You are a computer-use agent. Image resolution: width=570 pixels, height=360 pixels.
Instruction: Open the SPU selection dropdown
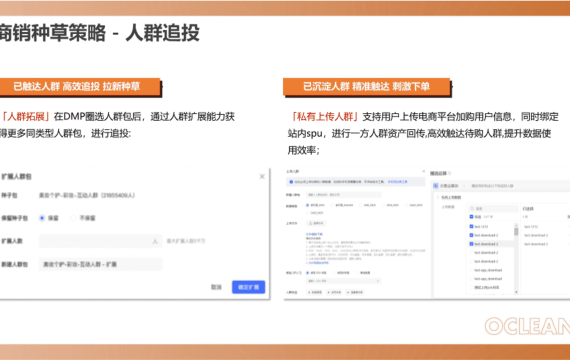pyautogui.click(x=344, y=281)
